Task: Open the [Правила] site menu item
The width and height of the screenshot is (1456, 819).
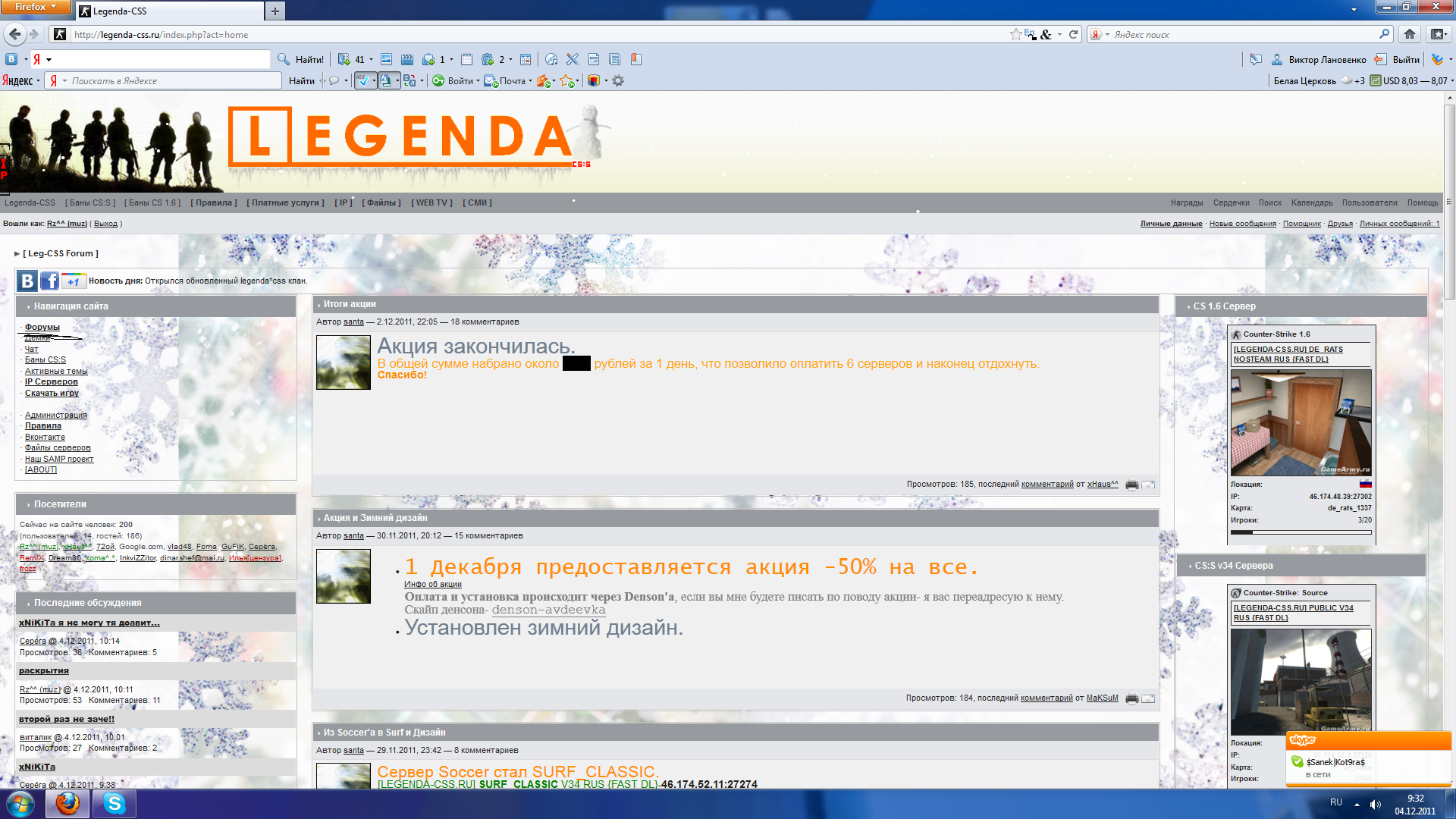Action: (x=214, y=203)
